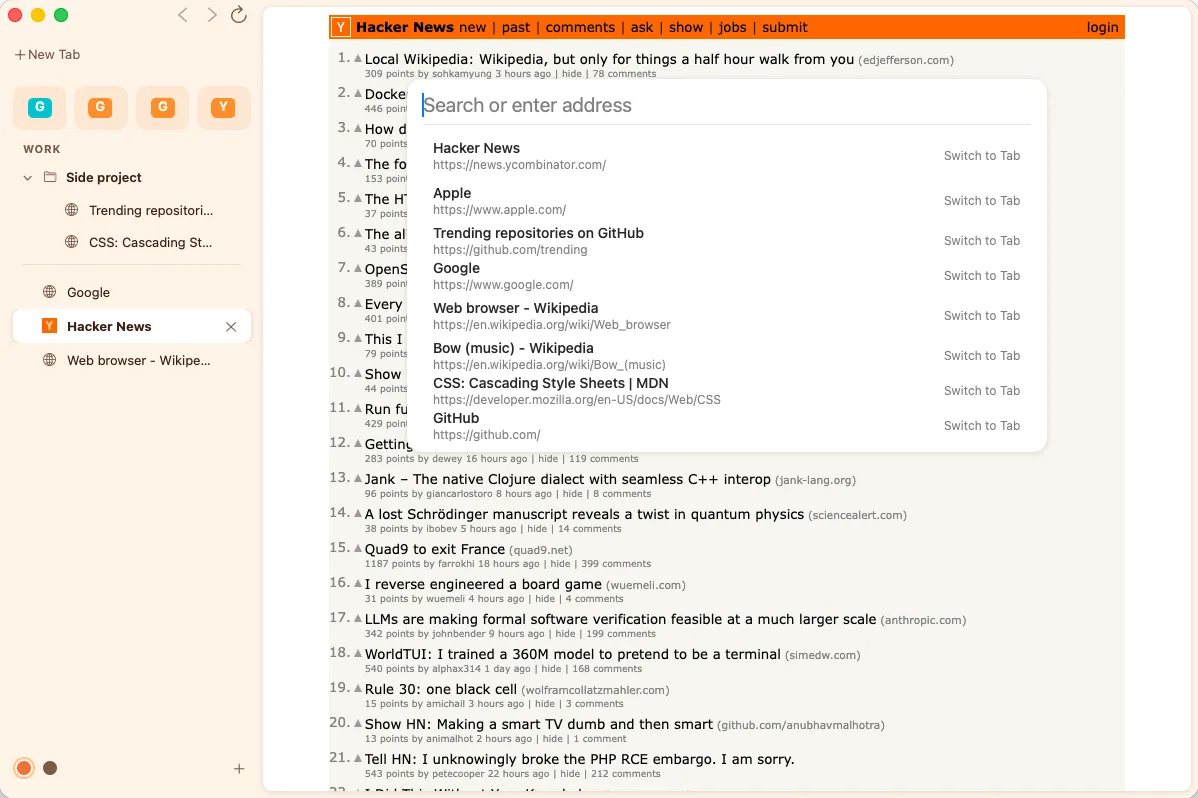This screenshot has width=1198, height=798.
Task: Upvote story 19 Rule 30
Action: pyautogui.click(x=358, y=688)
